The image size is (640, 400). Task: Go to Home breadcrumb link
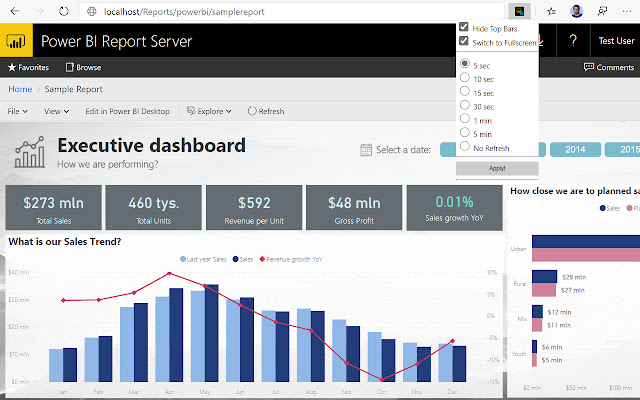(x=19, y=89)
